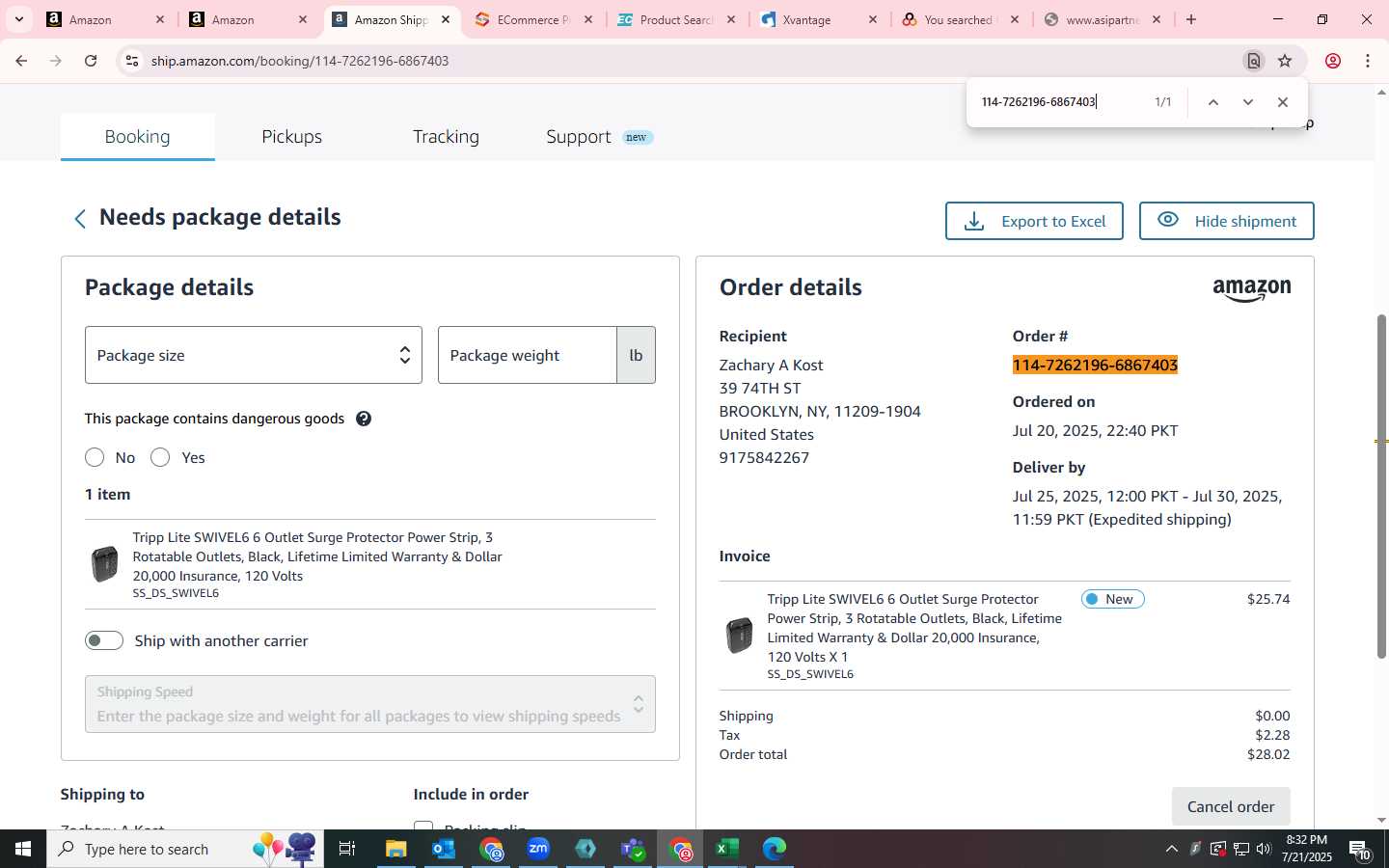Go back with the browser back arrow
The image size is (1389, 868).
coord(21,61)
